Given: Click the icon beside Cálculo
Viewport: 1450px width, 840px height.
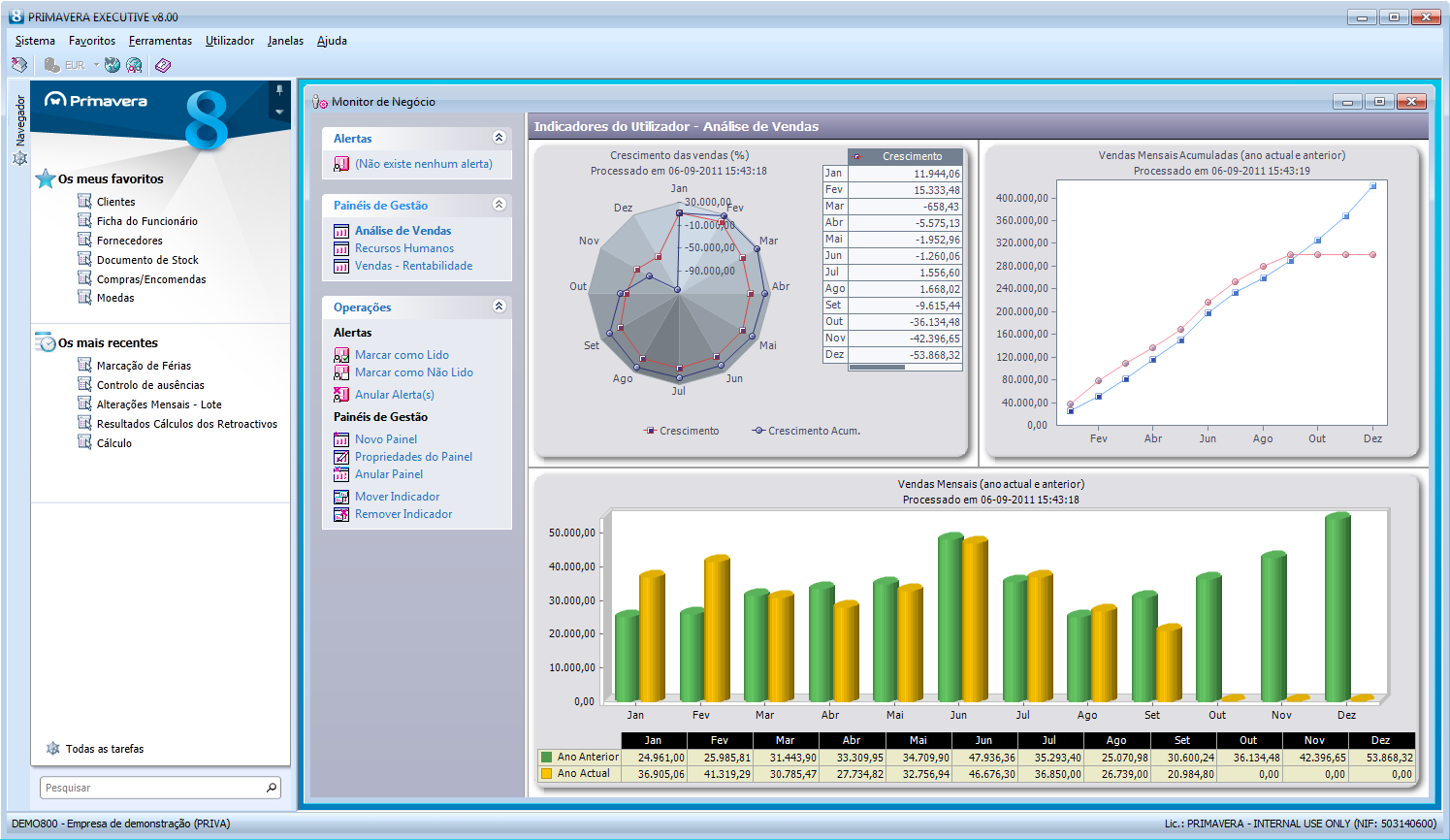Looking at the screenshot, I should pos(84,442).
